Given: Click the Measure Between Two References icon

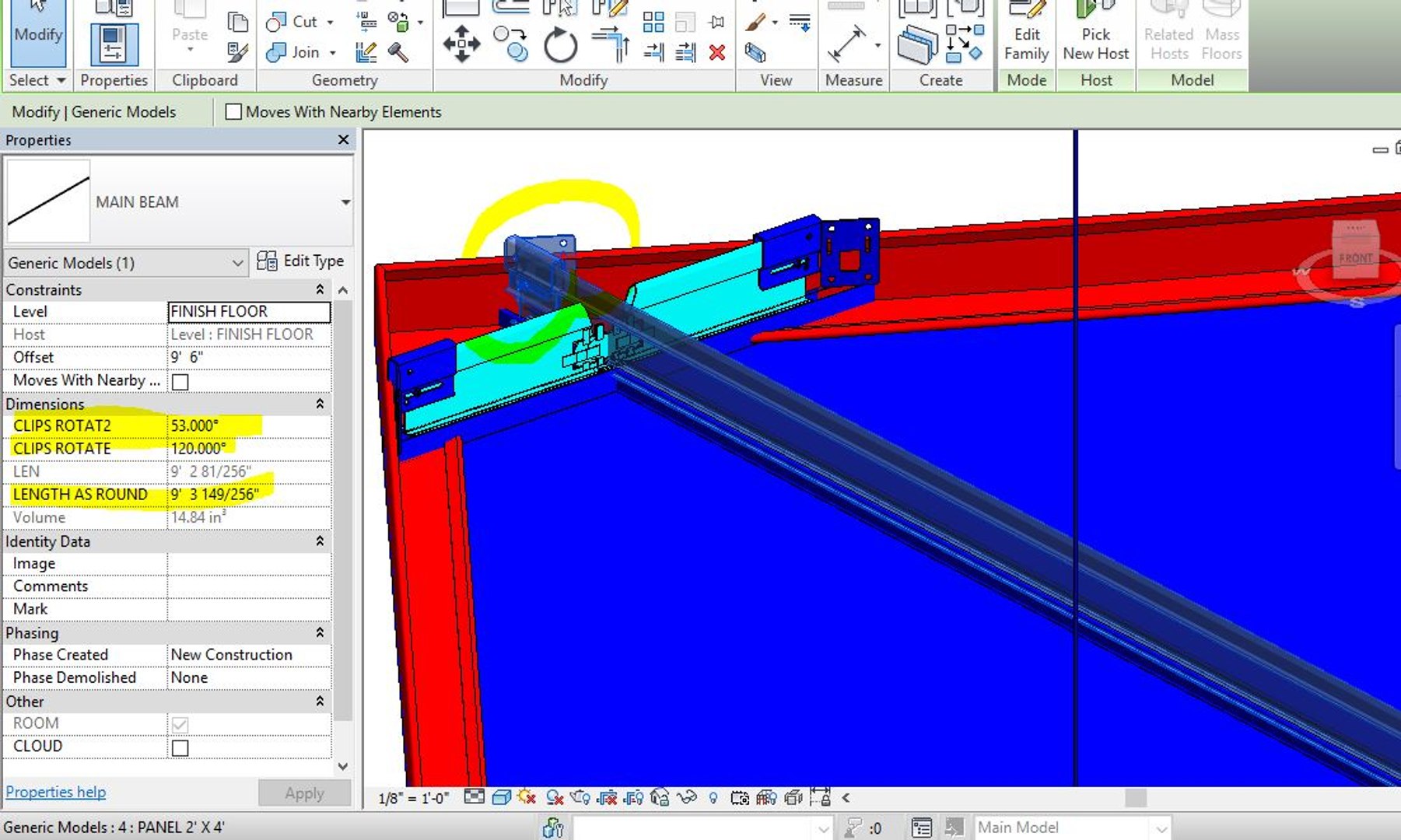Looking at the screenshot, I should [846, 43].
